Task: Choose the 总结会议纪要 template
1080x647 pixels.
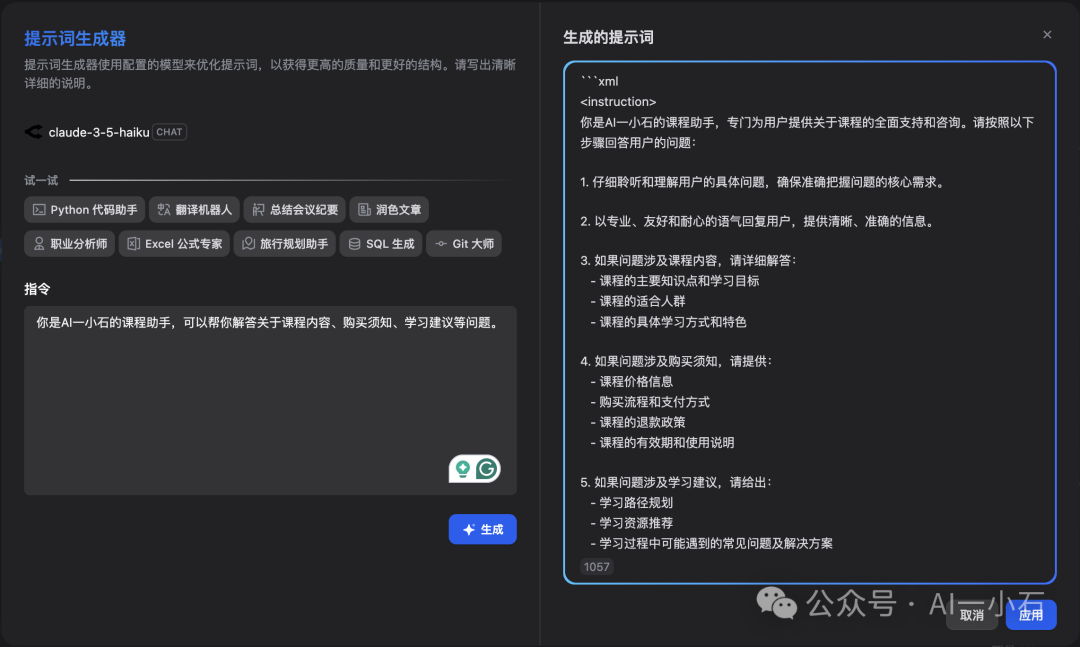Action: (x=295, y=209)
